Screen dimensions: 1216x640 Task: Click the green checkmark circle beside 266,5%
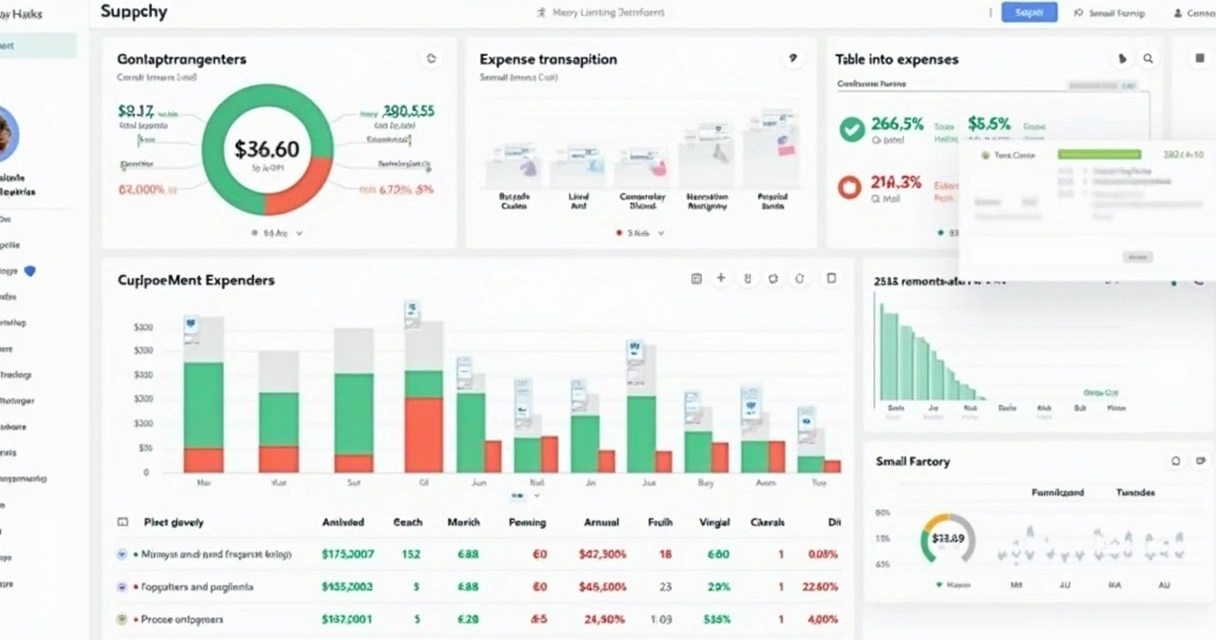[851, 129]
